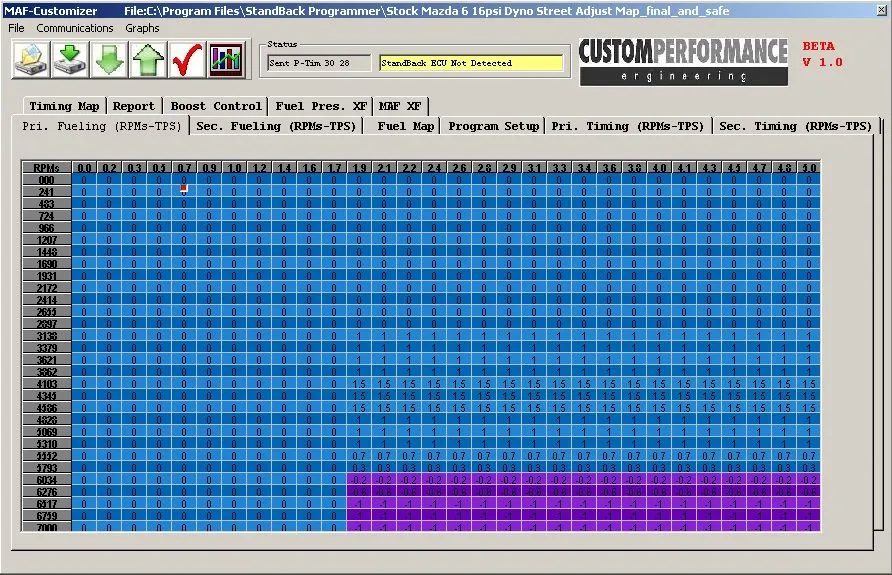Screen dimensions: 892x575
Task: Select the 7000 RPM row header
Action: click(x=46, y=527)
